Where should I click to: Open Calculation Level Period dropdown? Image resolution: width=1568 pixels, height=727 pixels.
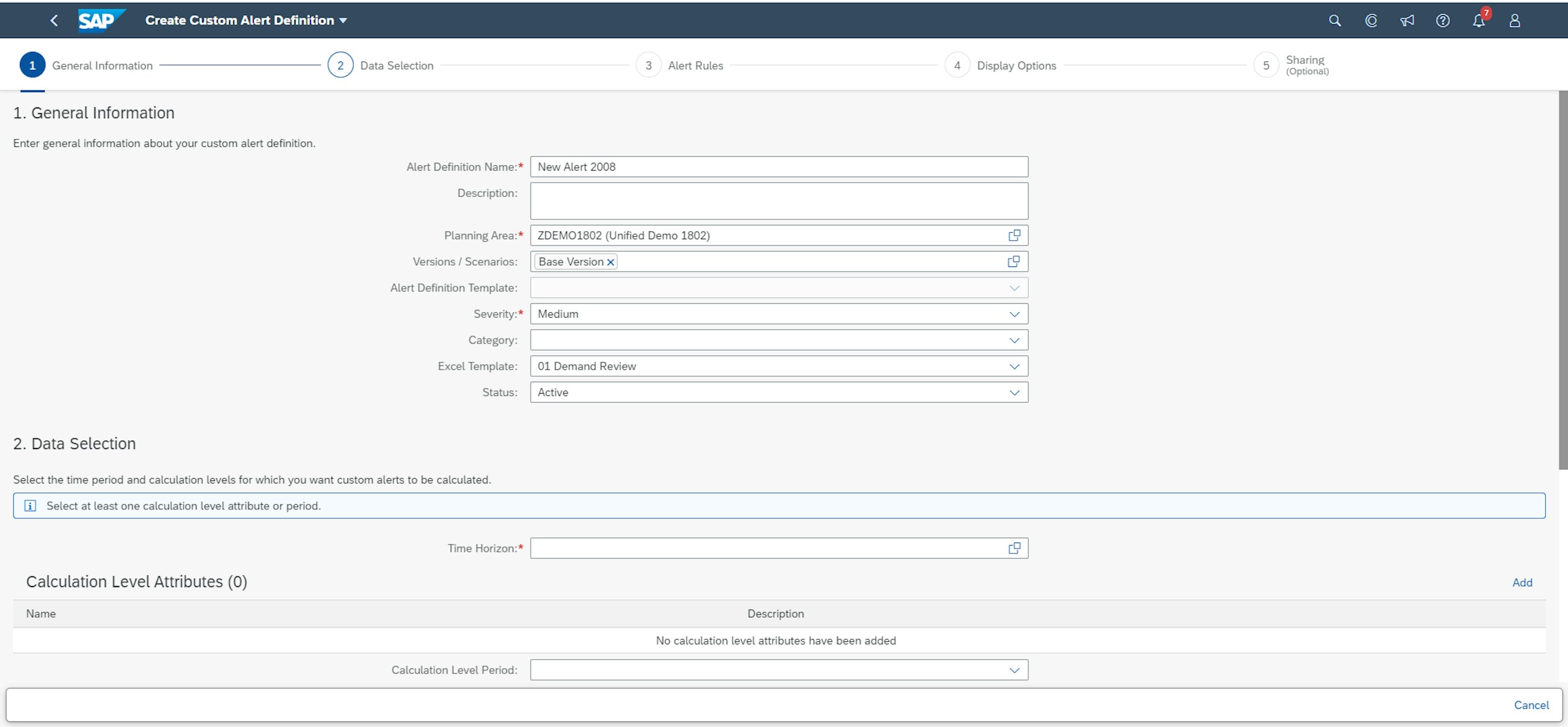point(1014,670)
